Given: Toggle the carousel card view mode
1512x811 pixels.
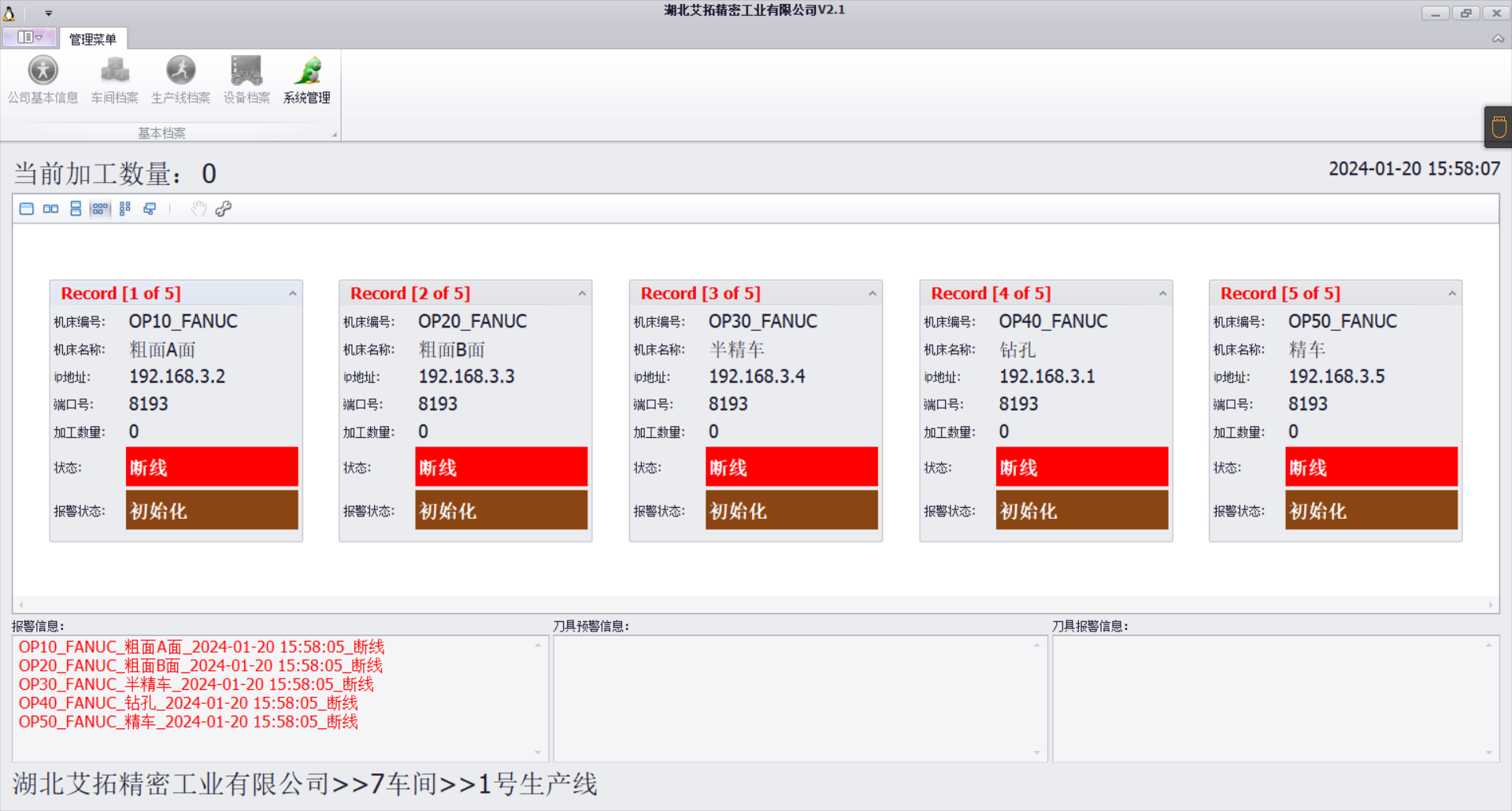Looking at the screenshot, I should click(x=150, y=209).
